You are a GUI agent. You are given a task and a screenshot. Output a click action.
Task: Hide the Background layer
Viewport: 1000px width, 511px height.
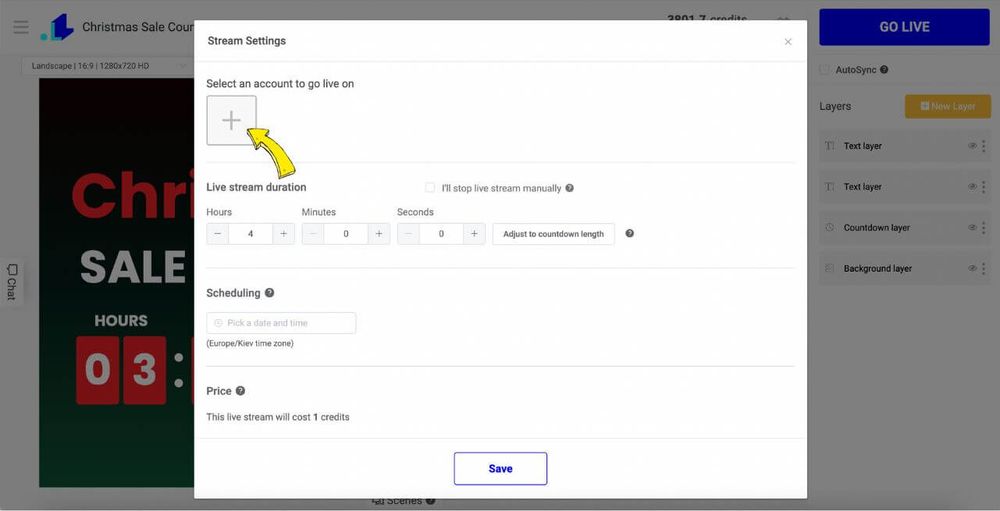pos(971,269)
